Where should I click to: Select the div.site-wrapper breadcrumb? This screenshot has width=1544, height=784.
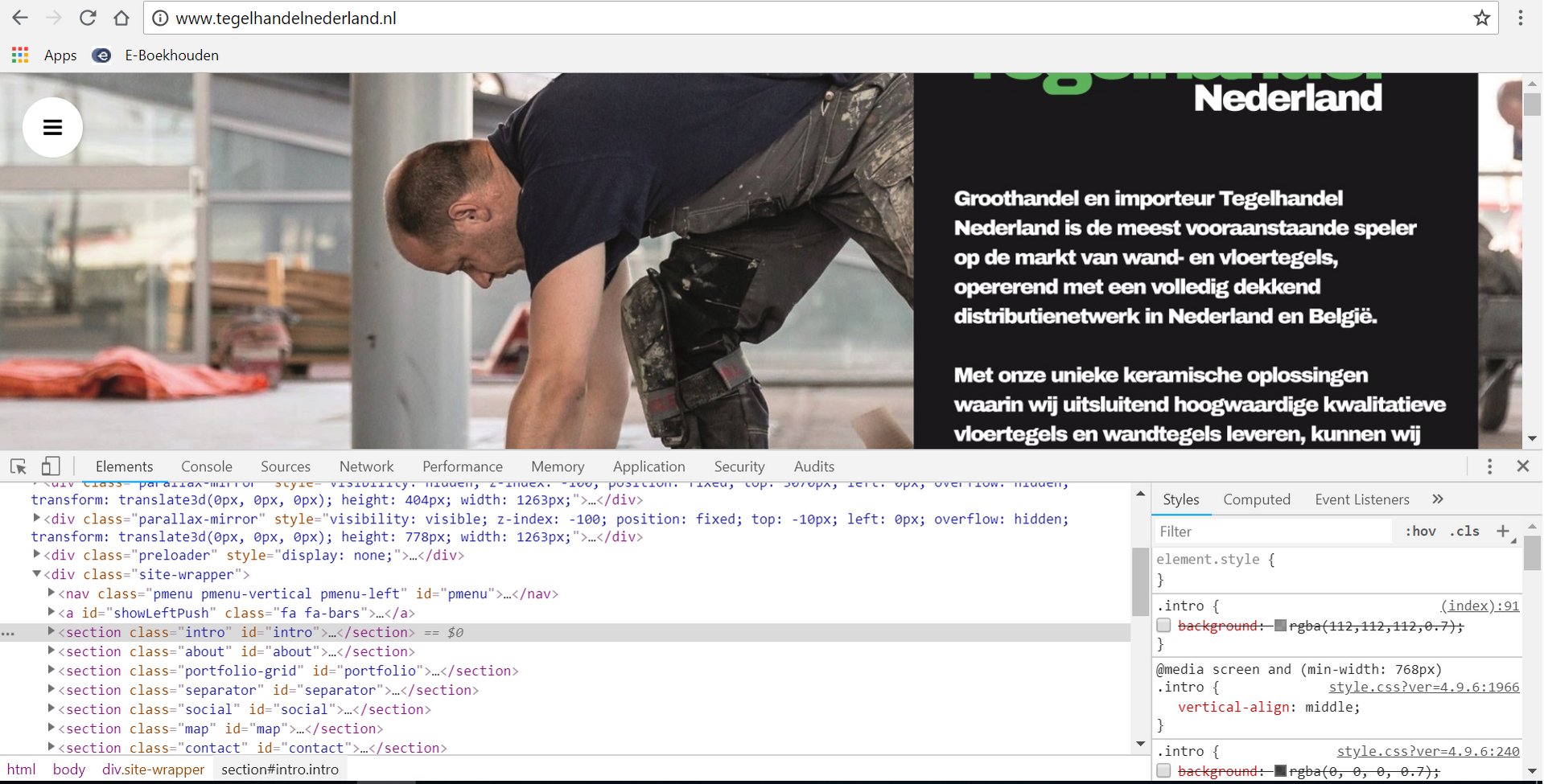pos(154,770)
